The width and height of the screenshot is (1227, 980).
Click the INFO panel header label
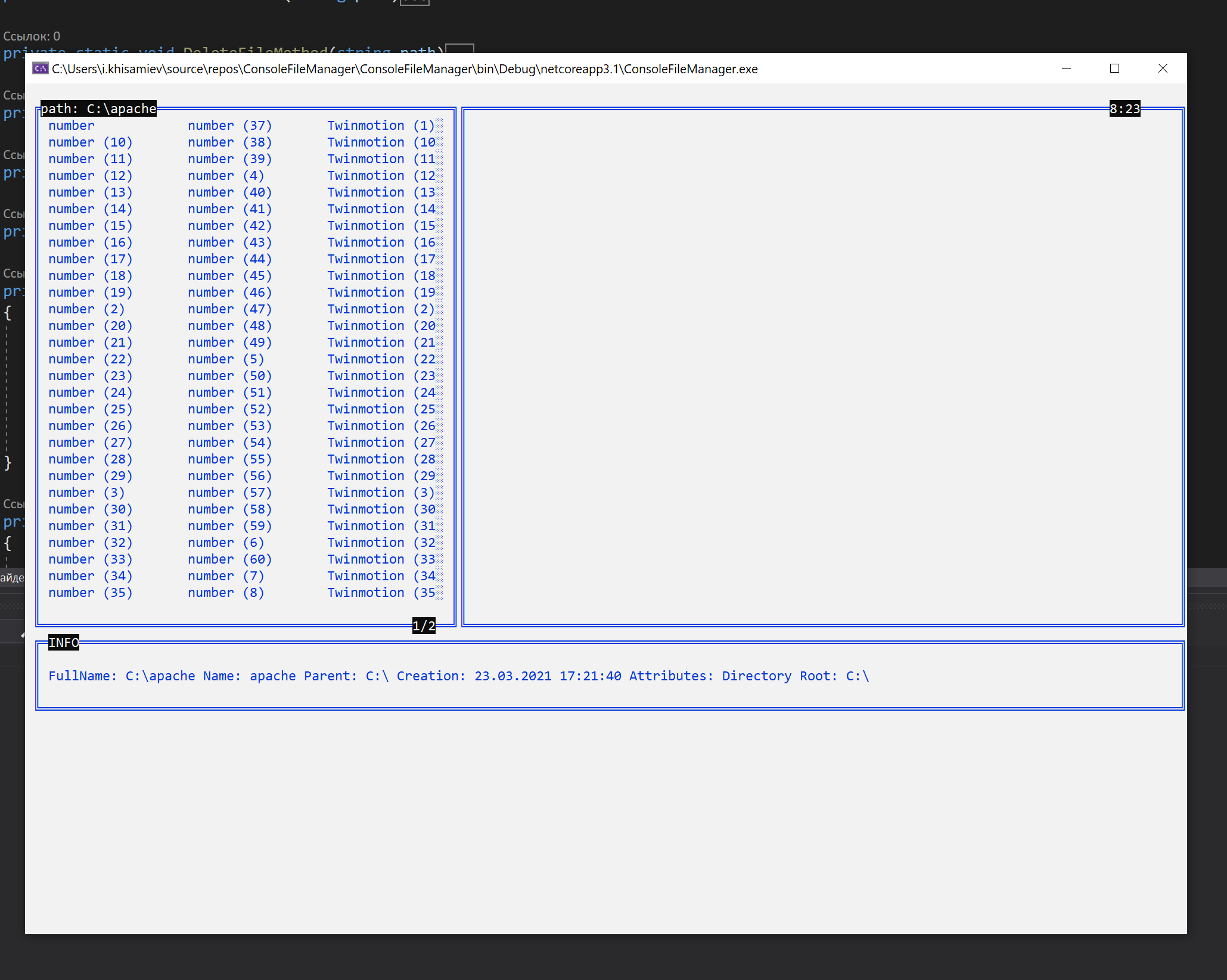tap(64, 642)
